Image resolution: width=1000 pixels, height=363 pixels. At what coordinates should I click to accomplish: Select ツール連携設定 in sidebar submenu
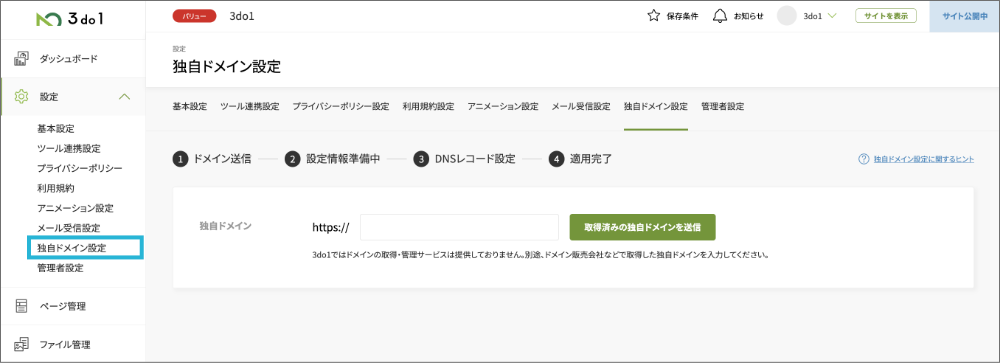coord(69,149)
